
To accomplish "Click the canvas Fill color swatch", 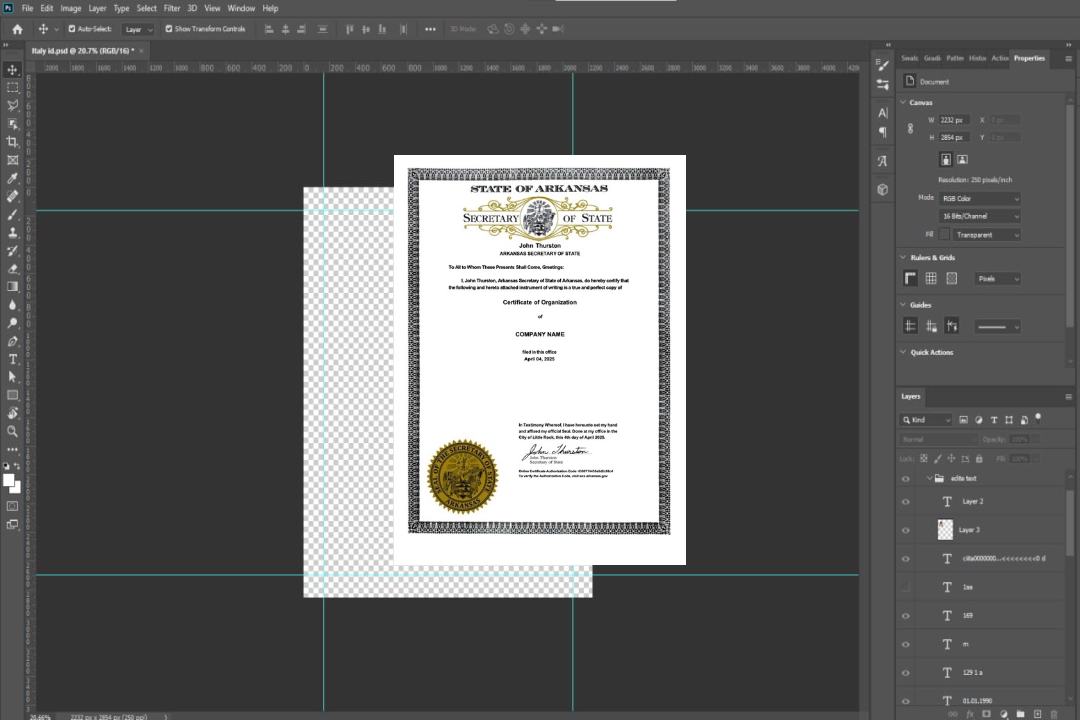I will pyautogui.click(x=944, y=235).
